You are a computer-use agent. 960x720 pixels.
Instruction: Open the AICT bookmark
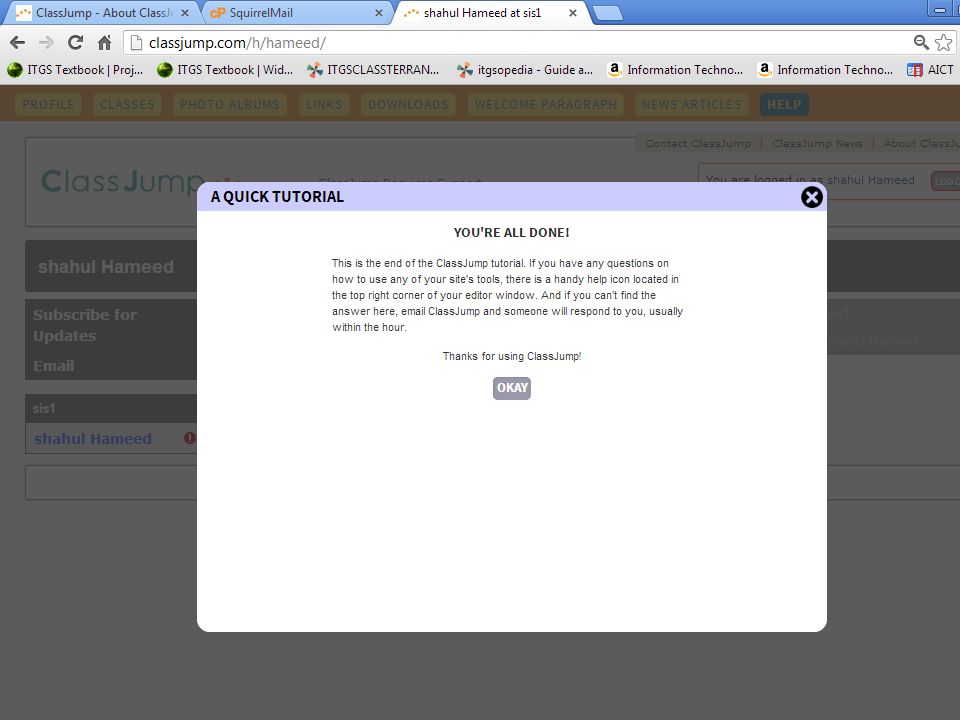pyautogui.click(x=931, y=70)
